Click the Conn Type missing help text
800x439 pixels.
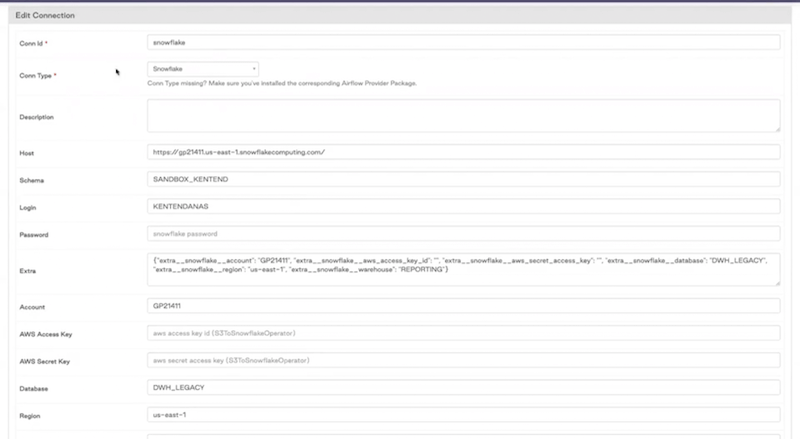click(x=282, y=83)
